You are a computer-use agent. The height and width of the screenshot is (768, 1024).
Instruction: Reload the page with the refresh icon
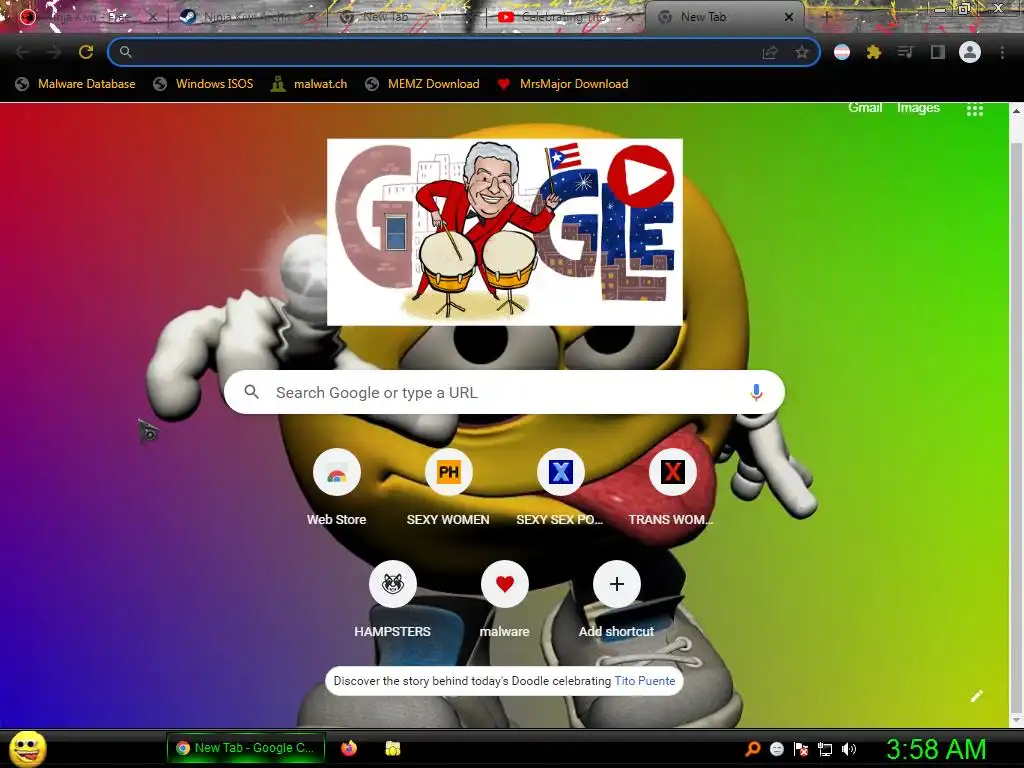pos(86,52)
